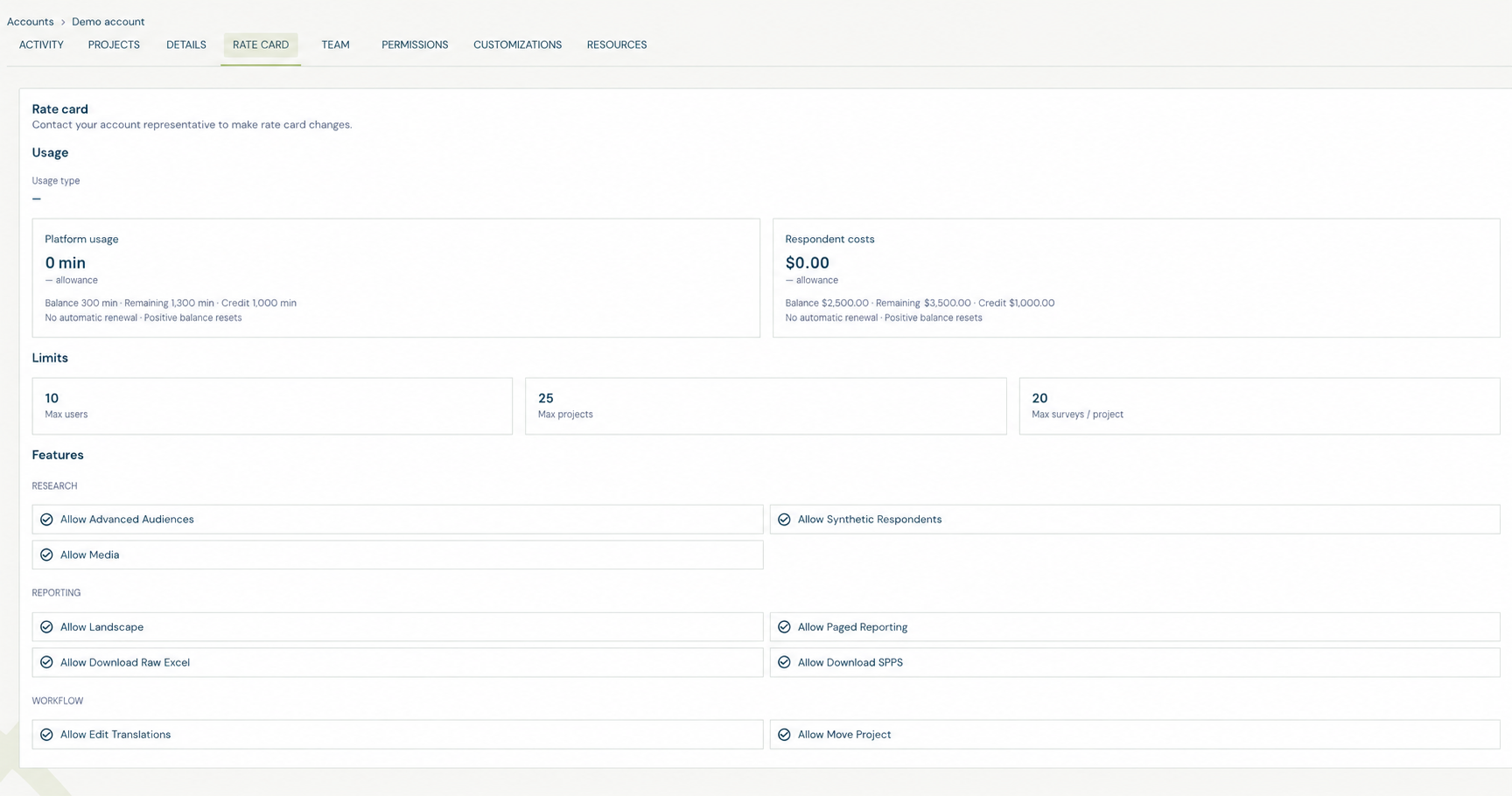Image resolution: width=1512 pixels, height=796 pixels.
Task: Click the 'Allow Synthetic Respondents' label
Action: (870, 520)
